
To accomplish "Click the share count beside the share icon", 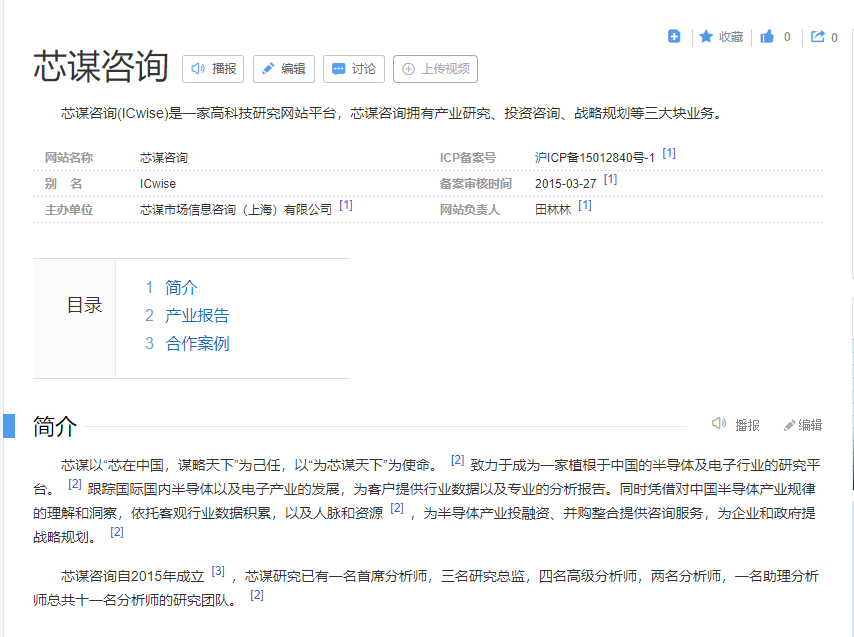I will click(x=834, y=38).
